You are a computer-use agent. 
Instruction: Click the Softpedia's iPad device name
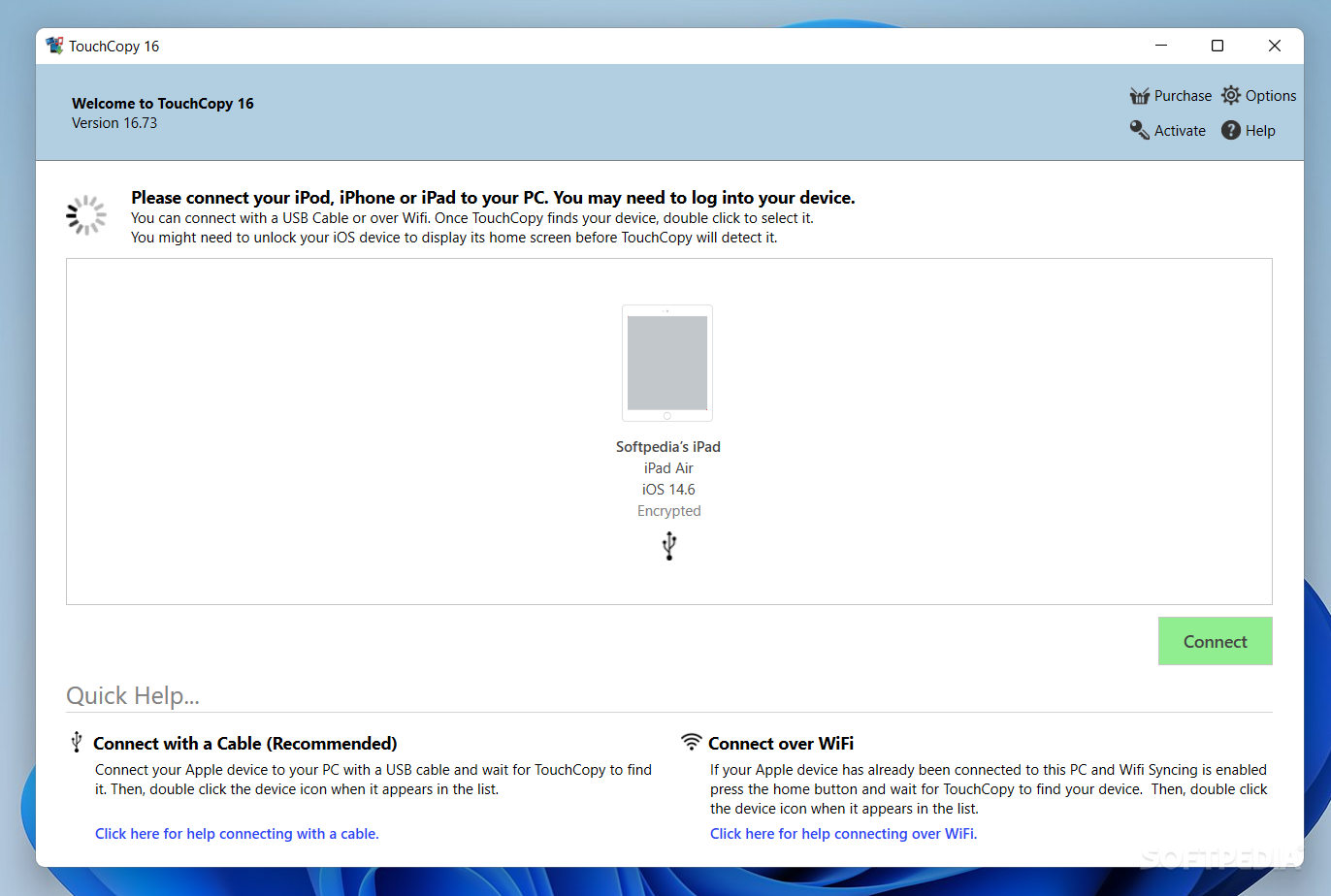coord(667,447)
